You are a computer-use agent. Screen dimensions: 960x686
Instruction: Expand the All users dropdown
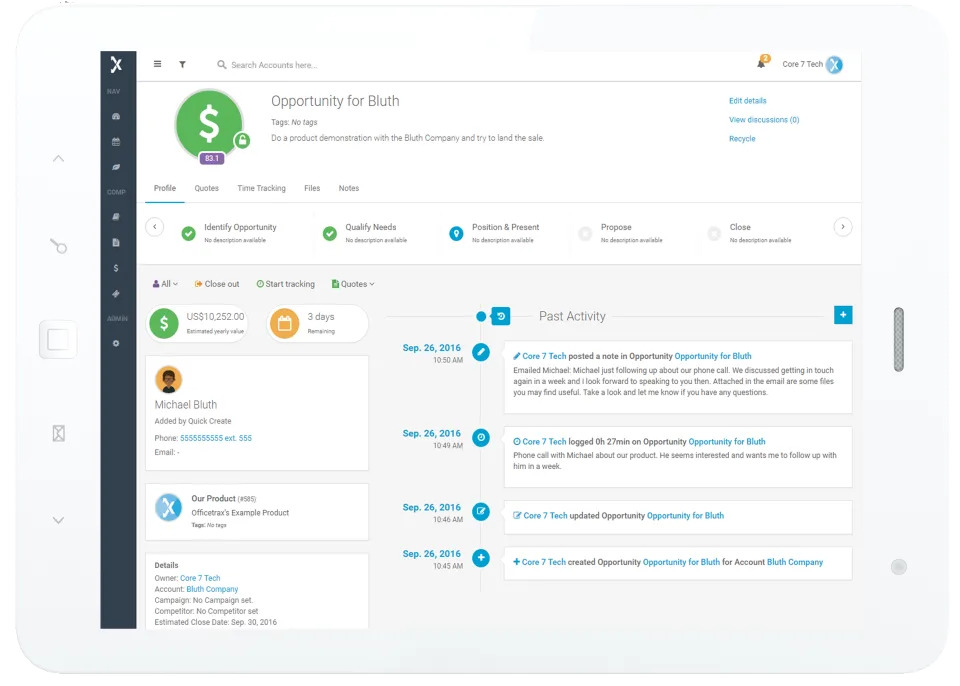[165, 284]
